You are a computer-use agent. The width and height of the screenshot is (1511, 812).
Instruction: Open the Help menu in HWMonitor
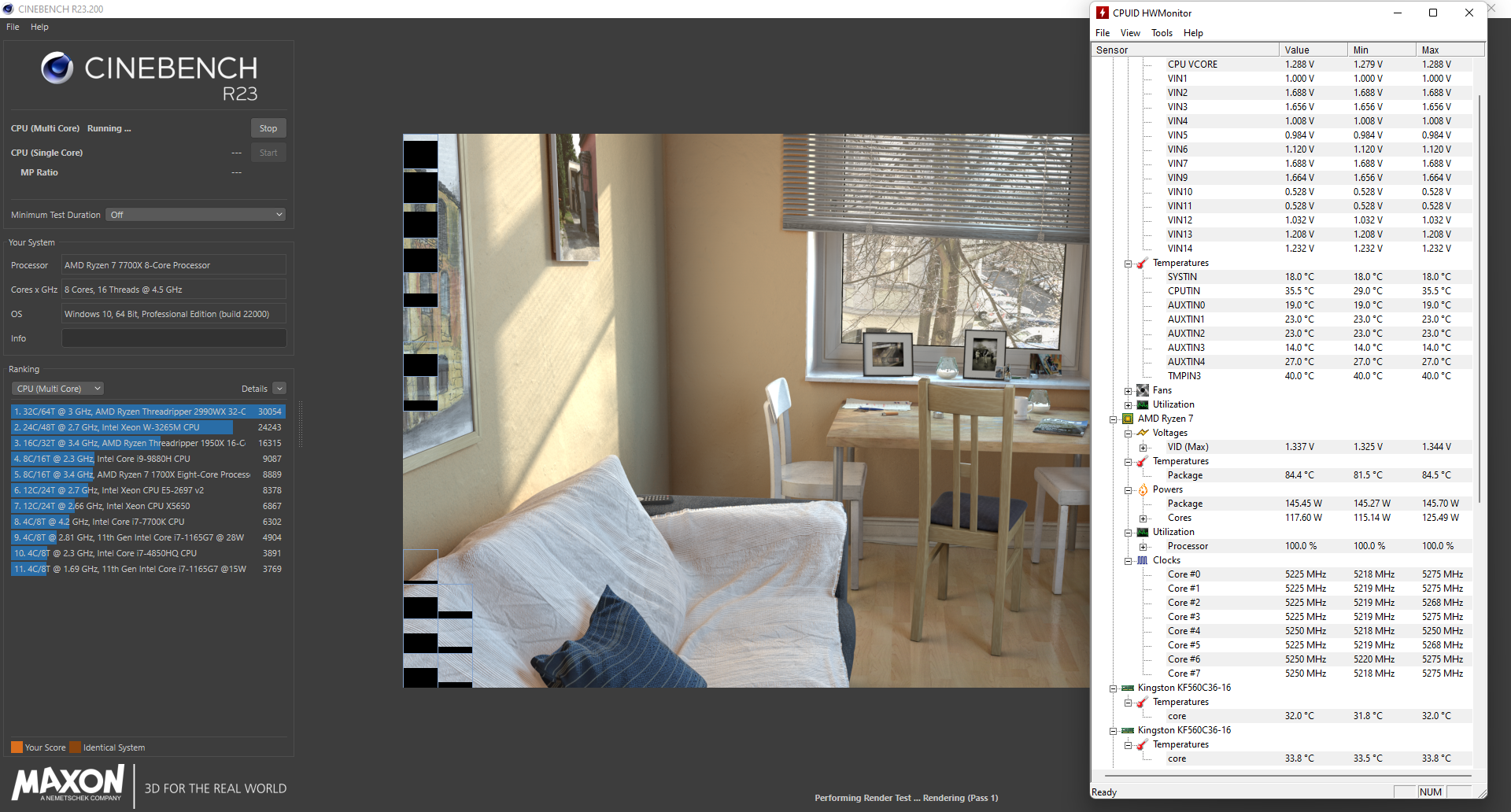coord(1193,33)
